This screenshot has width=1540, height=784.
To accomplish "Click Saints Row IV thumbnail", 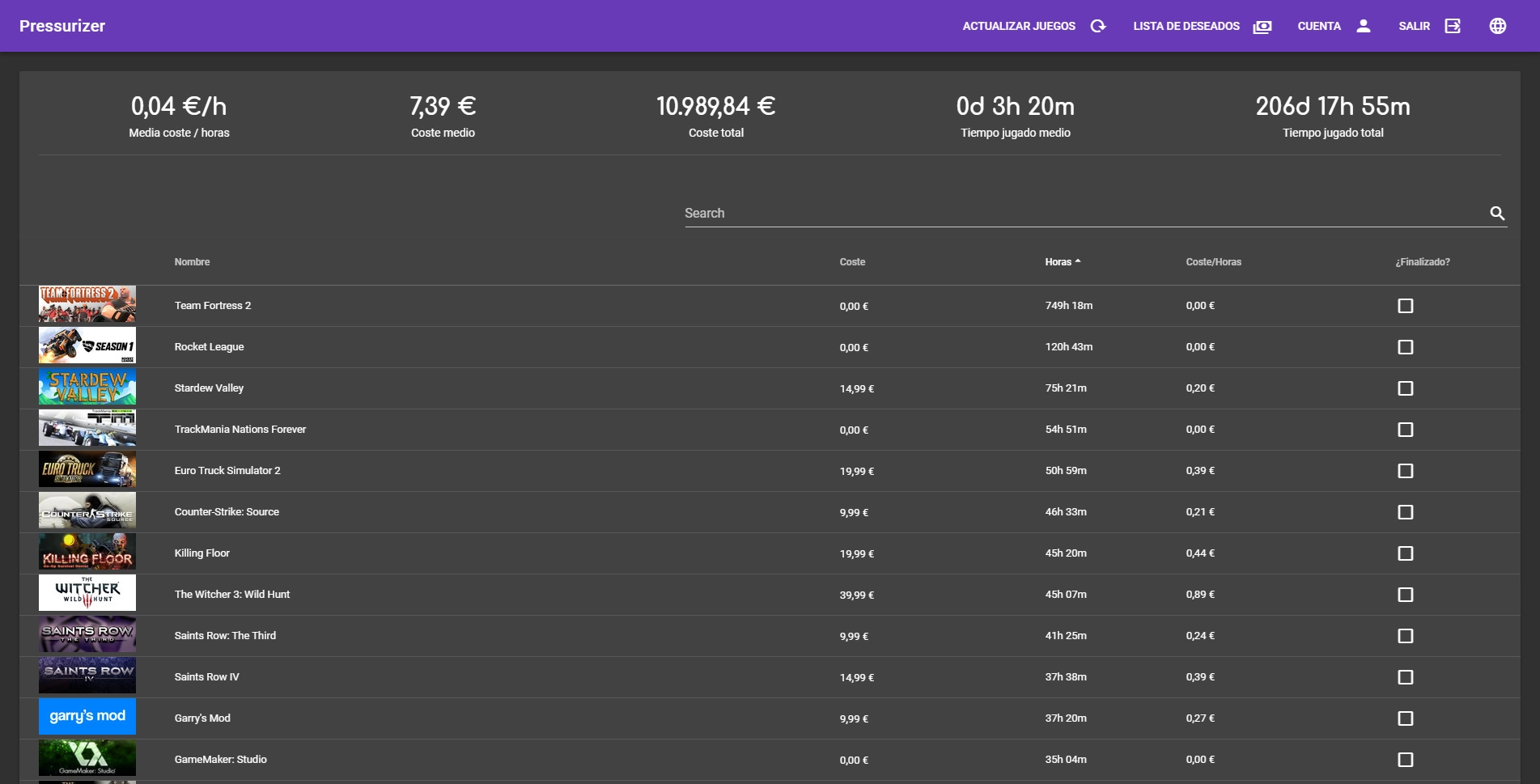I will point(87,676).
